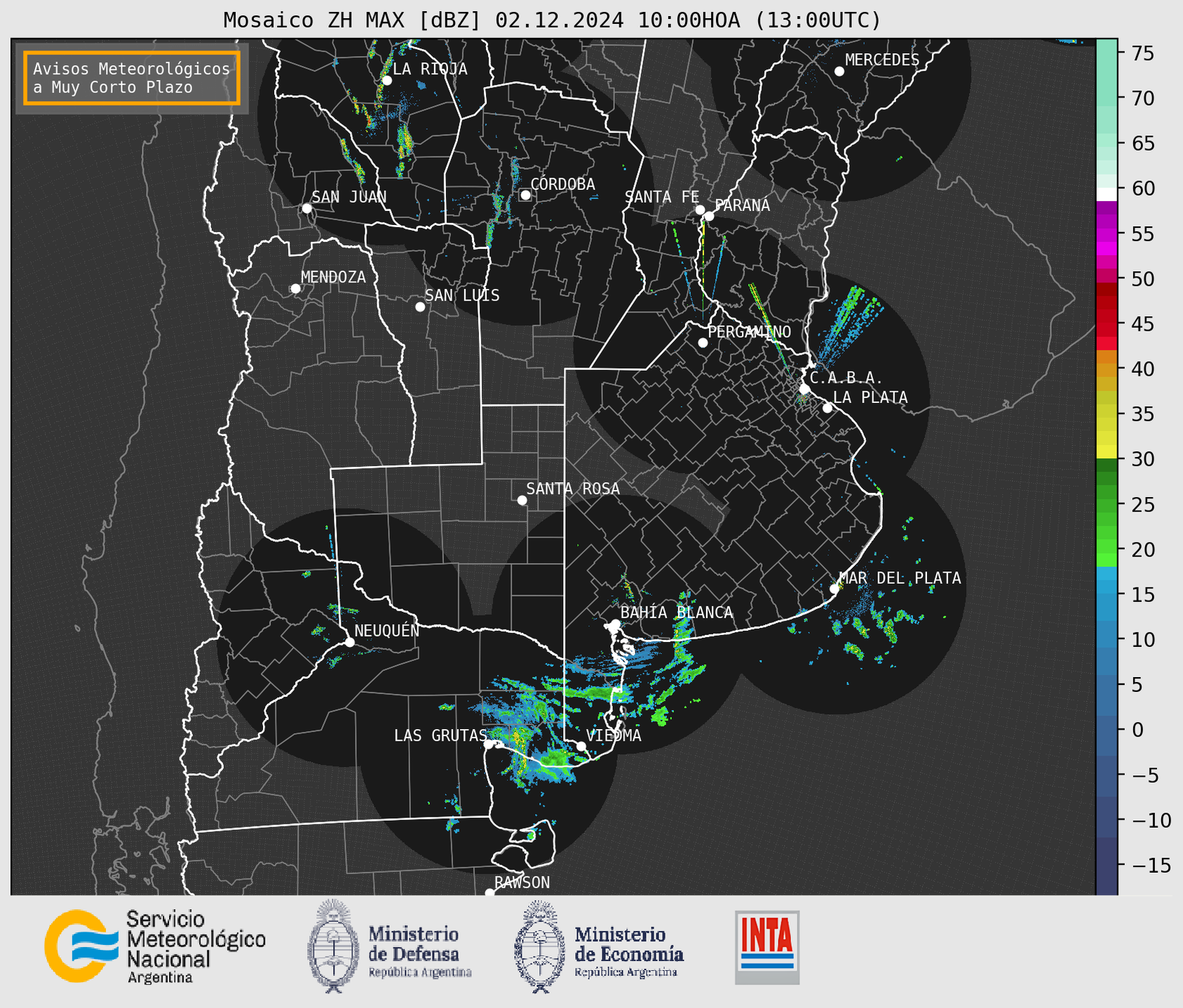This screenshot has width=1183, height=1008.
Task: Click the LA RIOJA label text
Action: click(x=430, y=69)
